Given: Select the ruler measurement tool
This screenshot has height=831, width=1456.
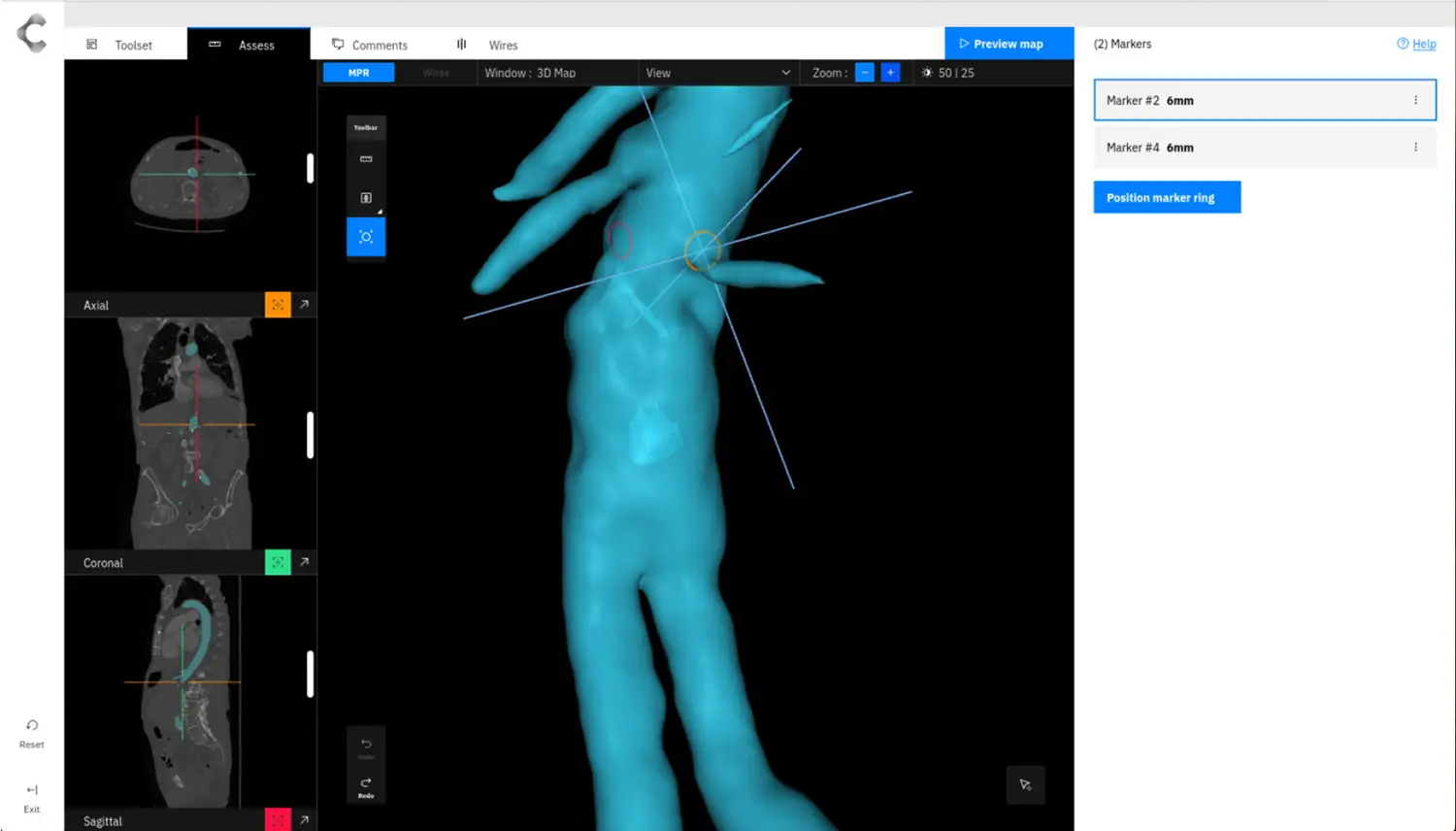Looking at the screenshot, I should 366,159.
